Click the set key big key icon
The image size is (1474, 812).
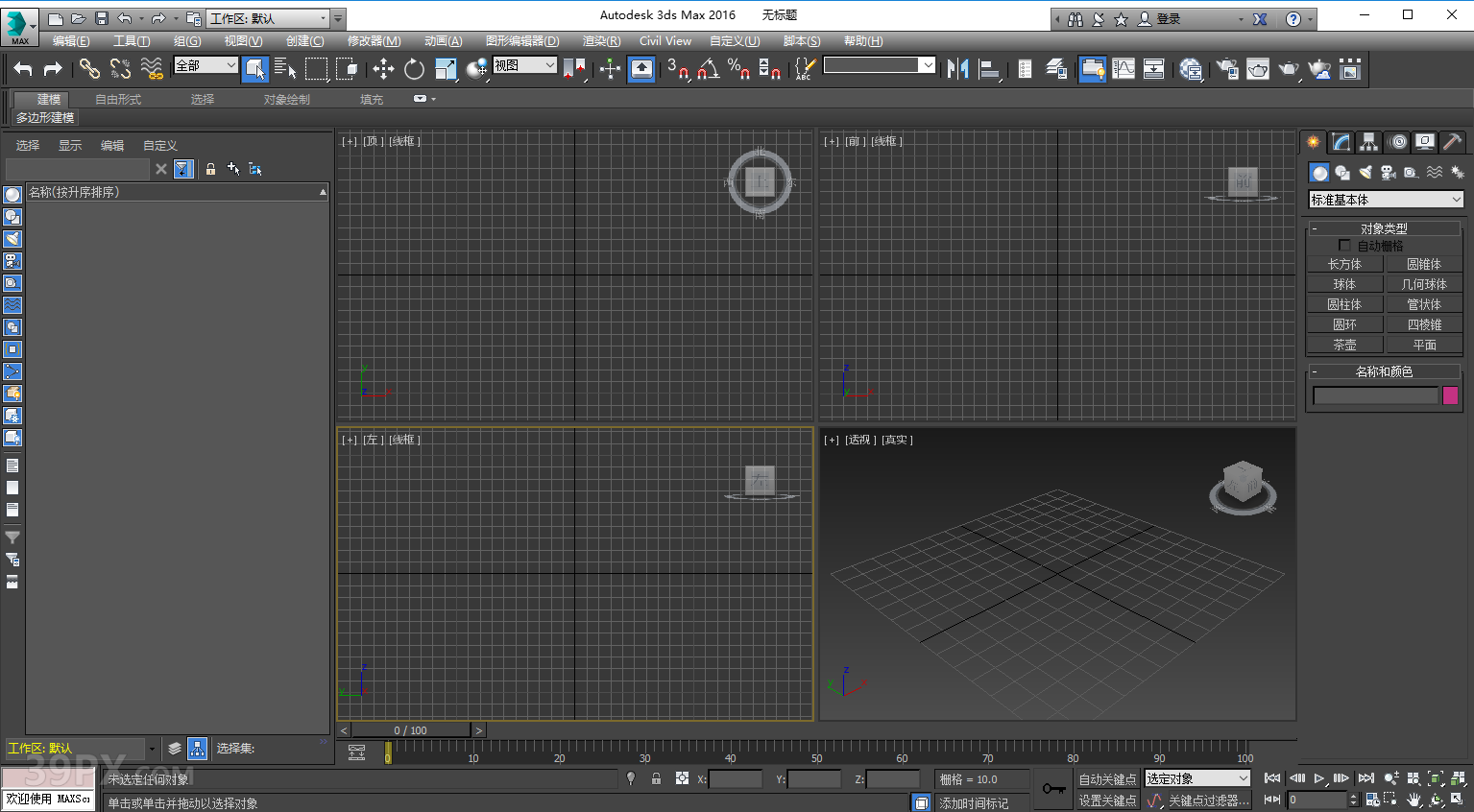1053,788
